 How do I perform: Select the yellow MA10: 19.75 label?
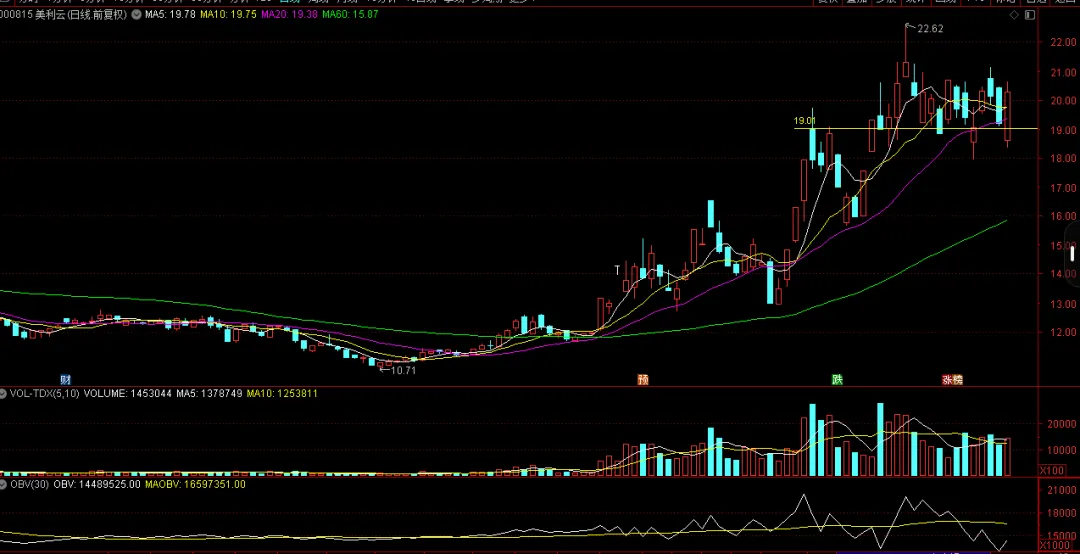coord(229,14)
